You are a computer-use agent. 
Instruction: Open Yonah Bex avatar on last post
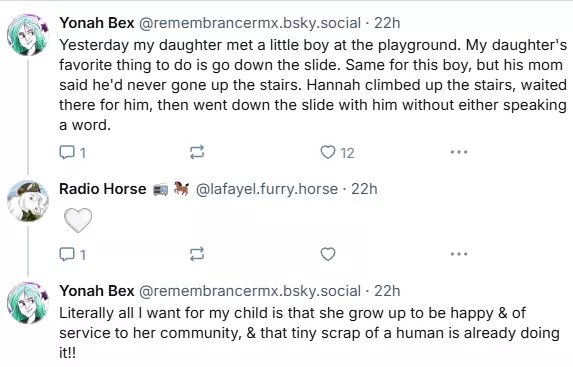(x=28, y=303)
